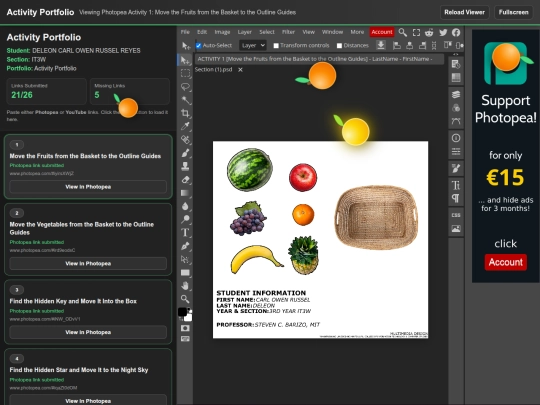Select the Path Select tool
This screenshot has height=405, width=540.
point(185,259)
